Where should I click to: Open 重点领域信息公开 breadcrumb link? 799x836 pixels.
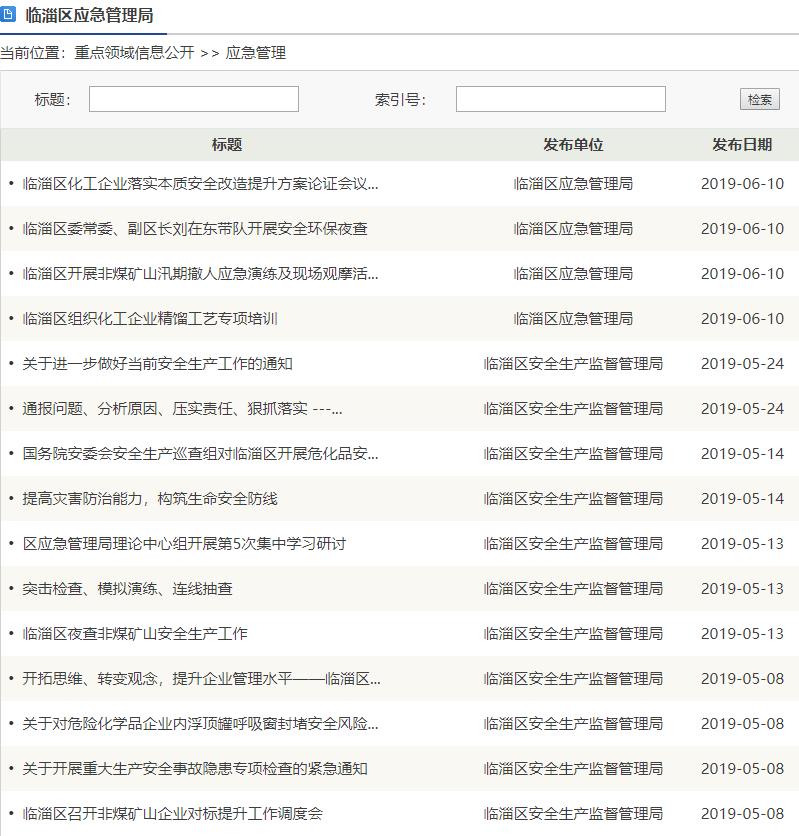click(134, 53)
